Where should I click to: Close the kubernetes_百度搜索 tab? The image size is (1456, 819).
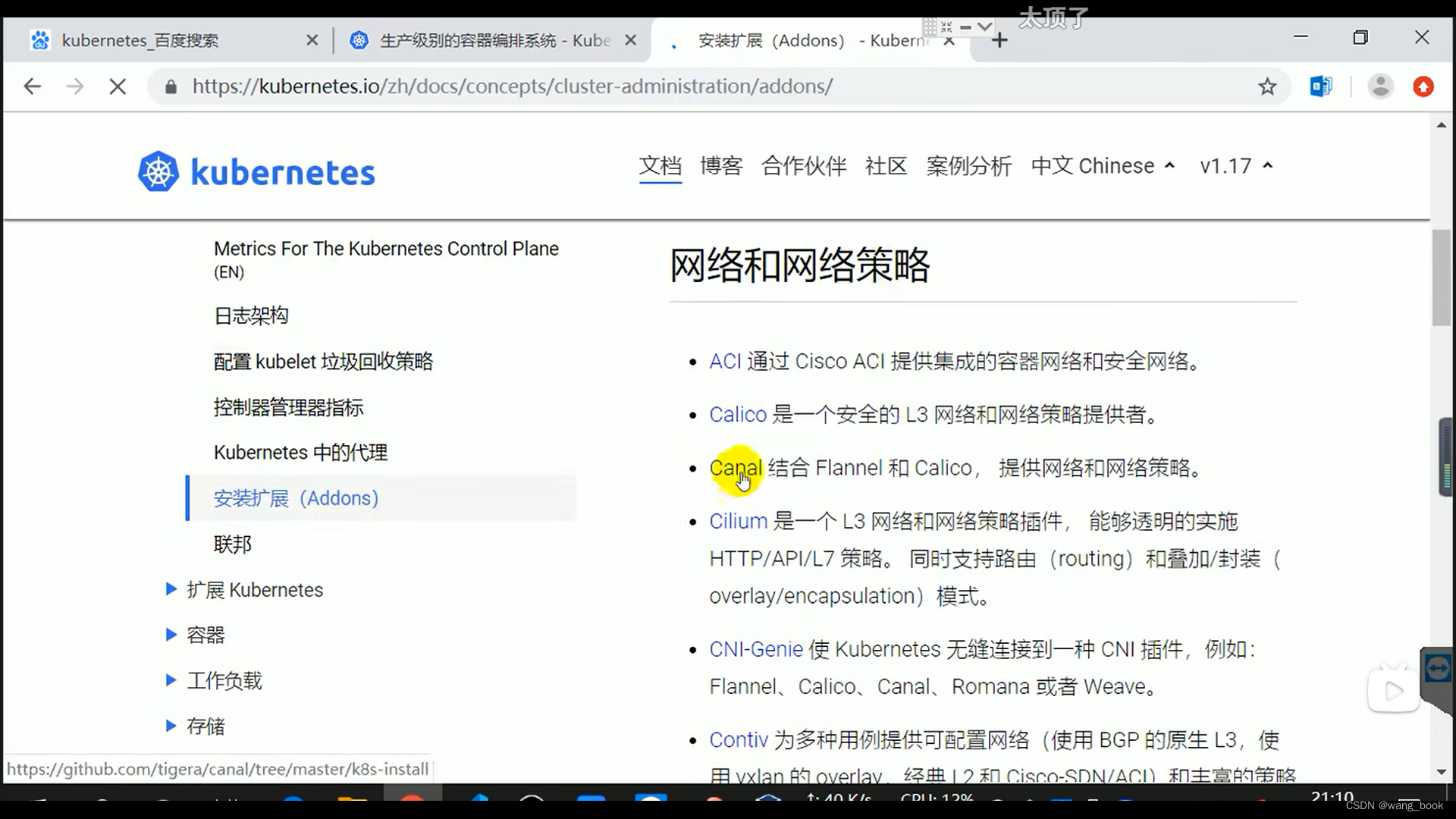coord(312,40)
